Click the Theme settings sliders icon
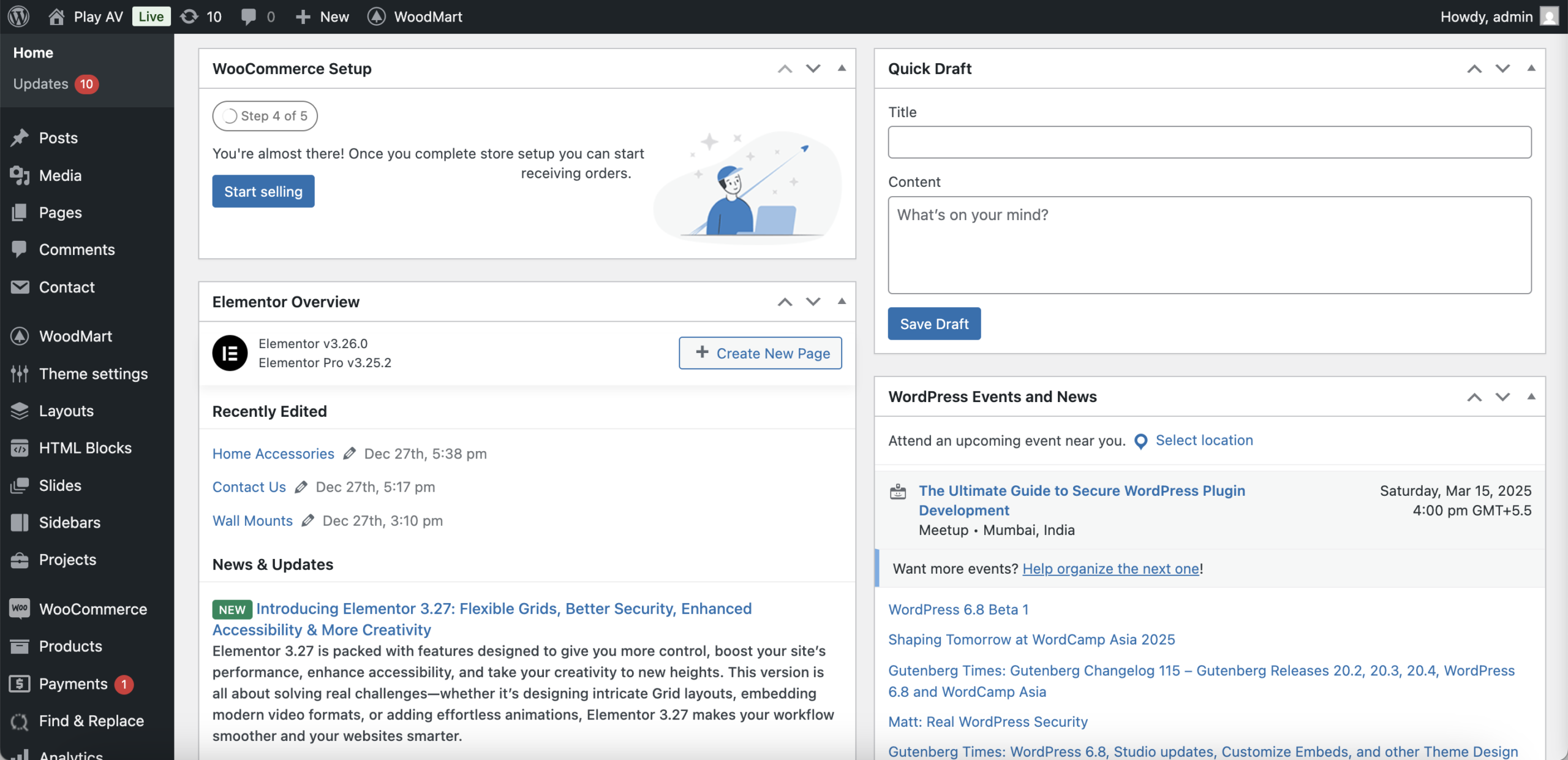Image resolution: width=1568 pixels, height=760 pixels. tap(20, 373)
